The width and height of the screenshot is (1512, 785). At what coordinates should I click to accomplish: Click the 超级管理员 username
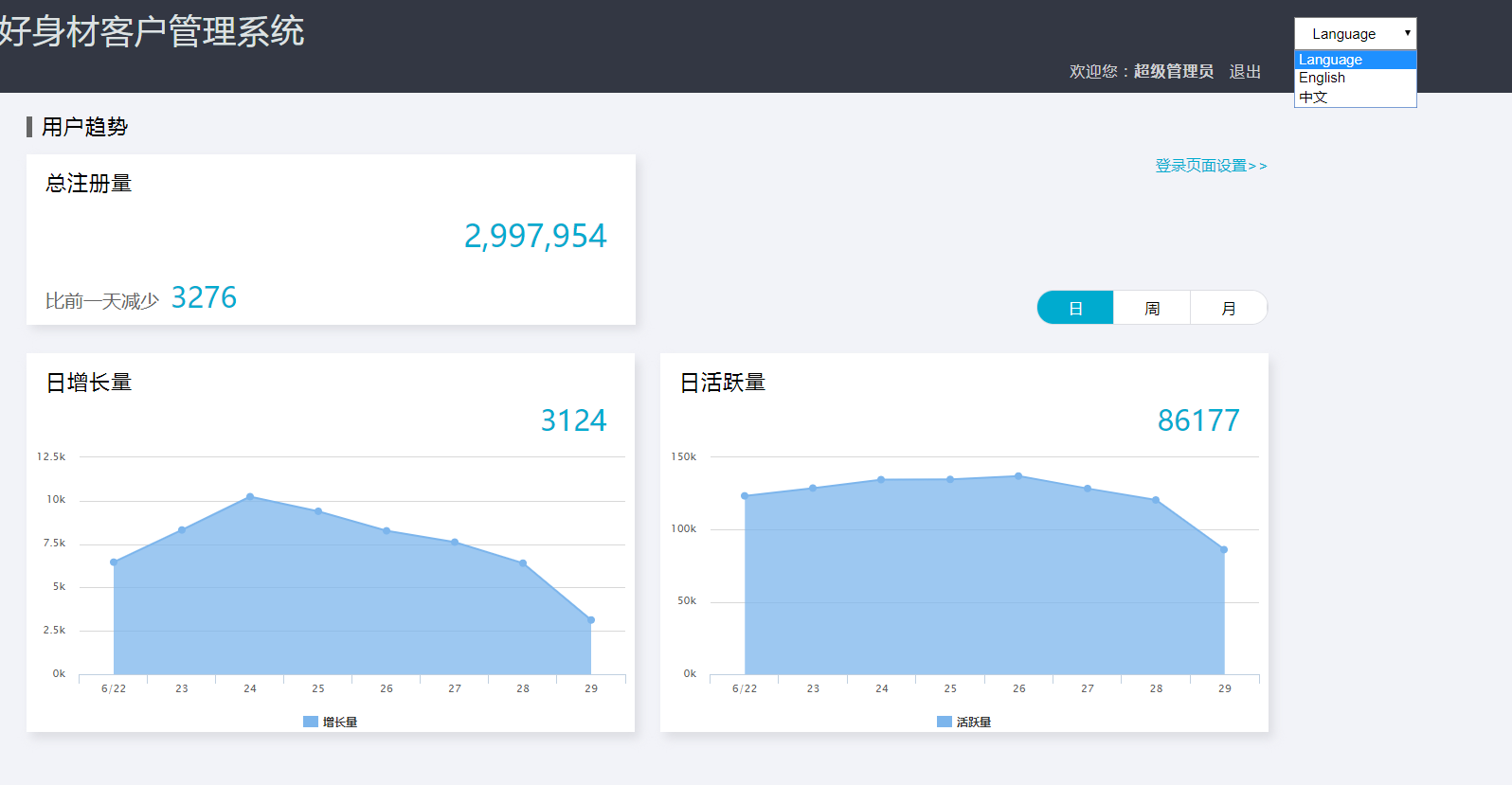(x=1173, y=72)
